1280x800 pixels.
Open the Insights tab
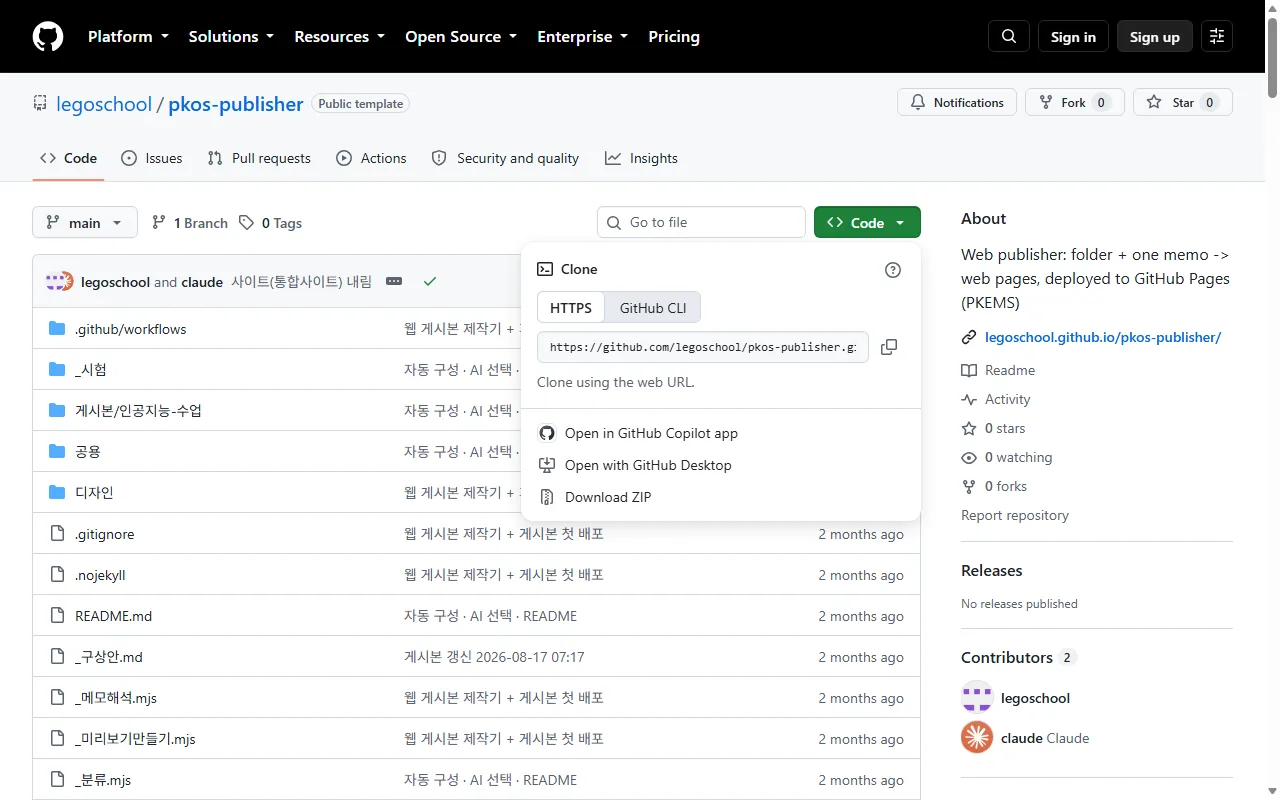pyautogui.click(x=641, y=158)
